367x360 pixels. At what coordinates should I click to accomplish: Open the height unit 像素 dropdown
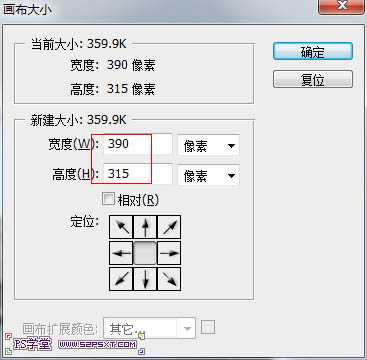coord(209,175)
